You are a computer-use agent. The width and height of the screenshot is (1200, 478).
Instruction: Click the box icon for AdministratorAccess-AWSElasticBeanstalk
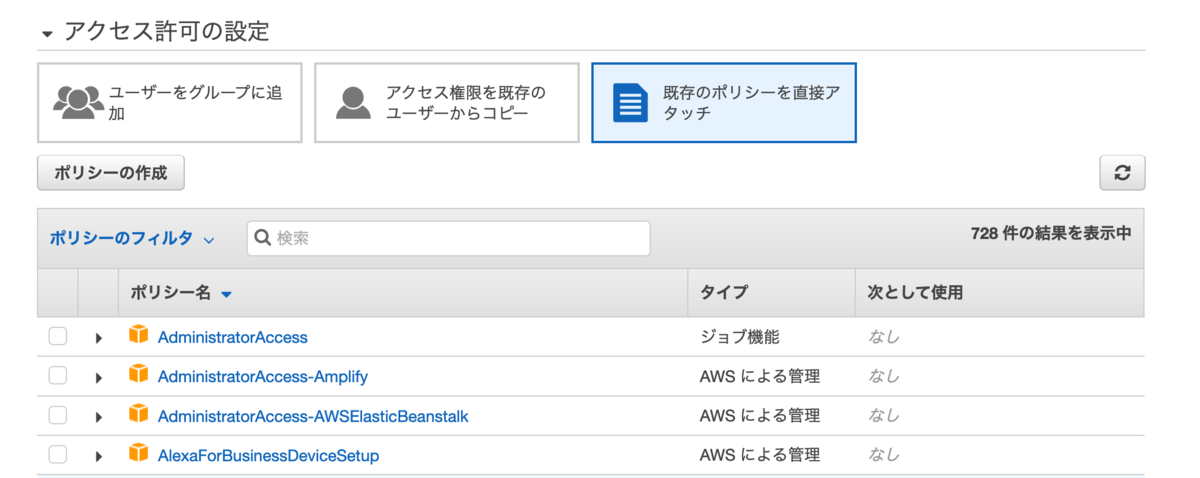(x=138, y=414)
